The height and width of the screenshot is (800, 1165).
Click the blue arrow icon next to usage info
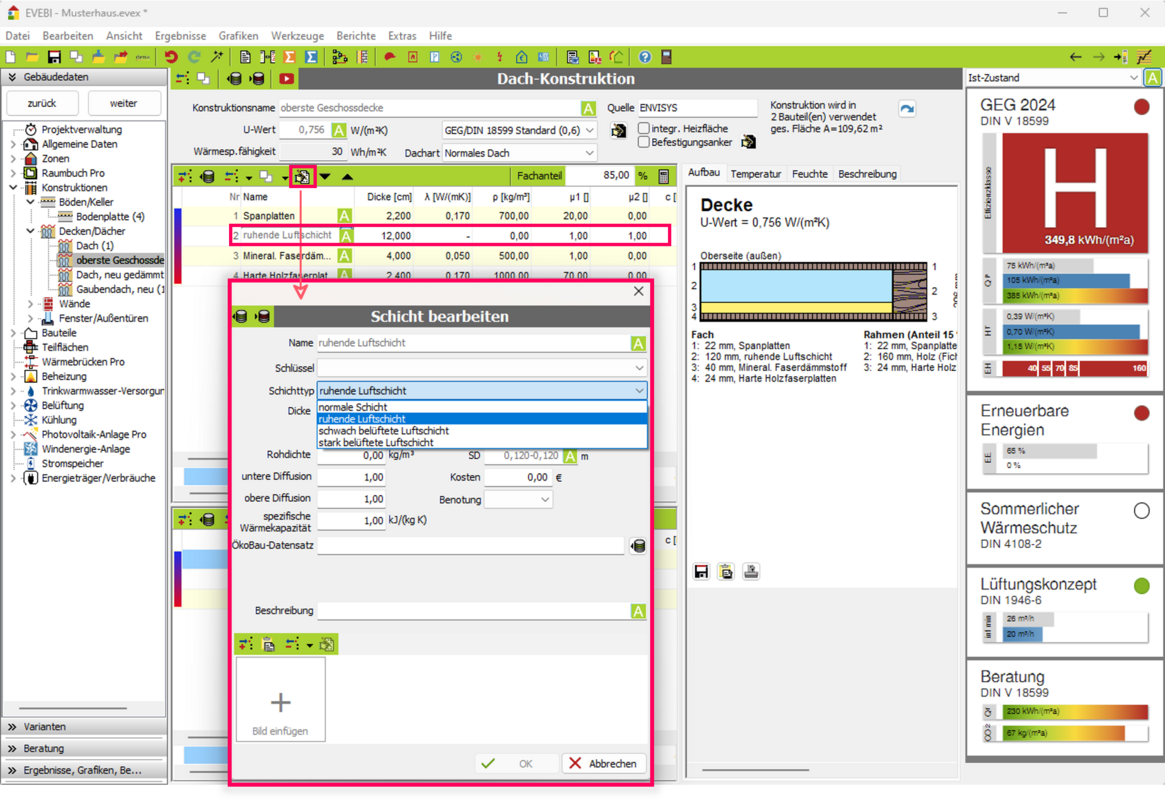(906, 109)
